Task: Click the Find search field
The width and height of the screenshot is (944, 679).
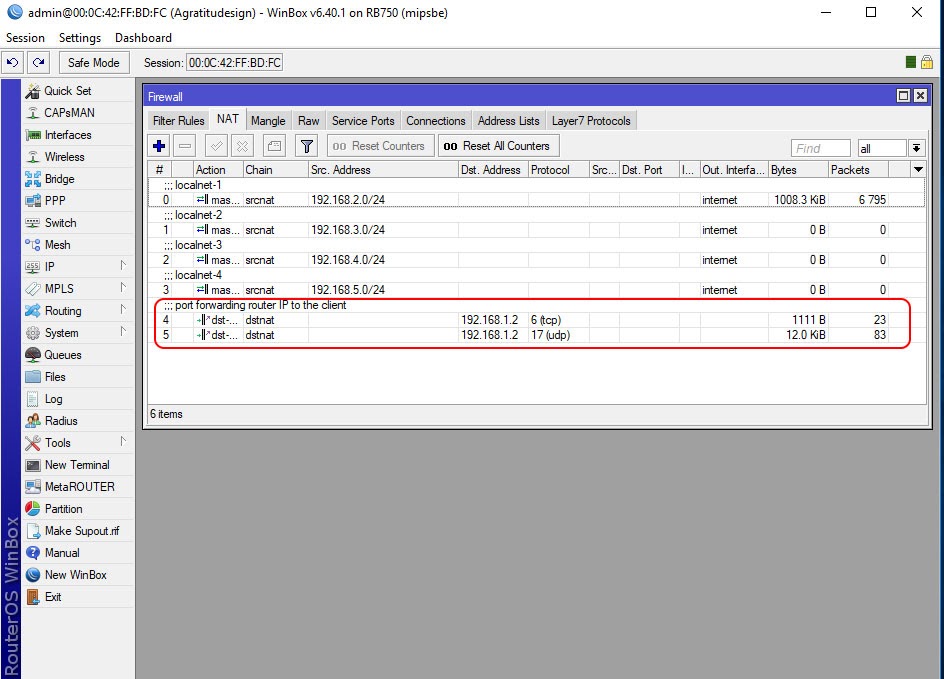Action: point(821,148)
